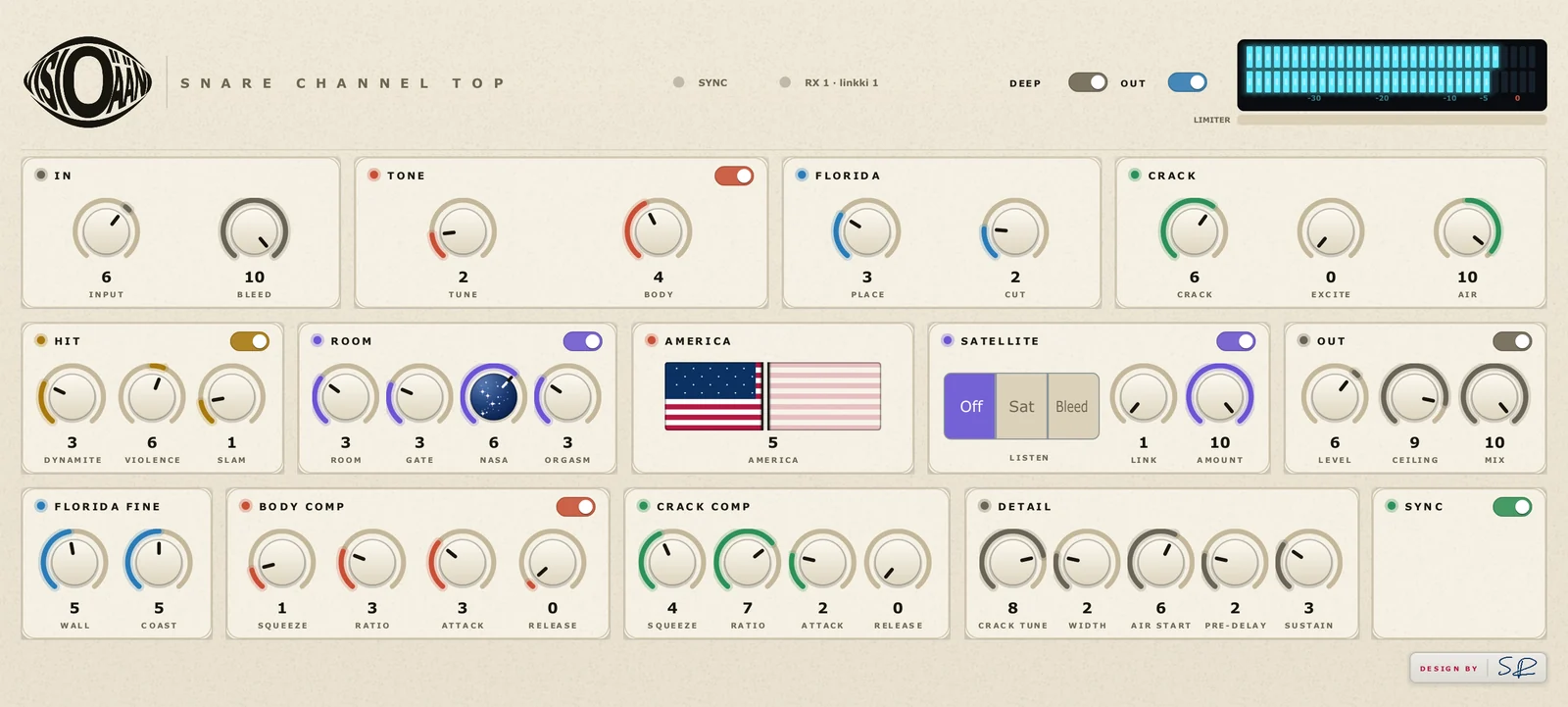The width and height of the screenshot is (1568, 707).
Task: Click the INPUT knob
Action: [107, 230]
